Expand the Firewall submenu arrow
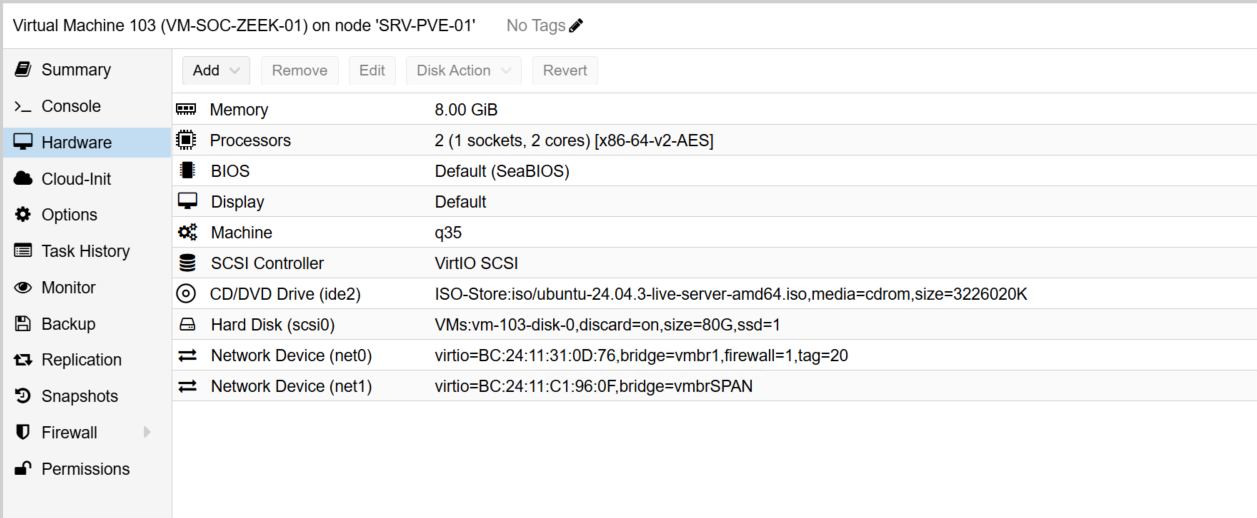 coord(148,432)
